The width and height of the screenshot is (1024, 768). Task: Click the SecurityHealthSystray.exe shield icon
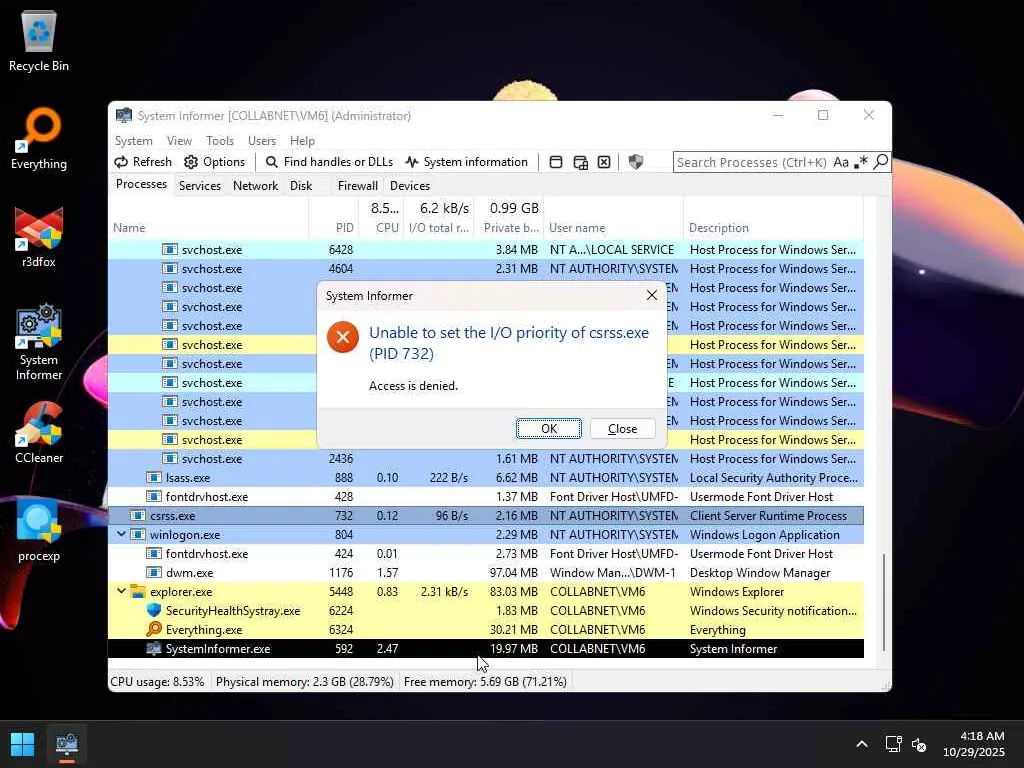[154, 610]
